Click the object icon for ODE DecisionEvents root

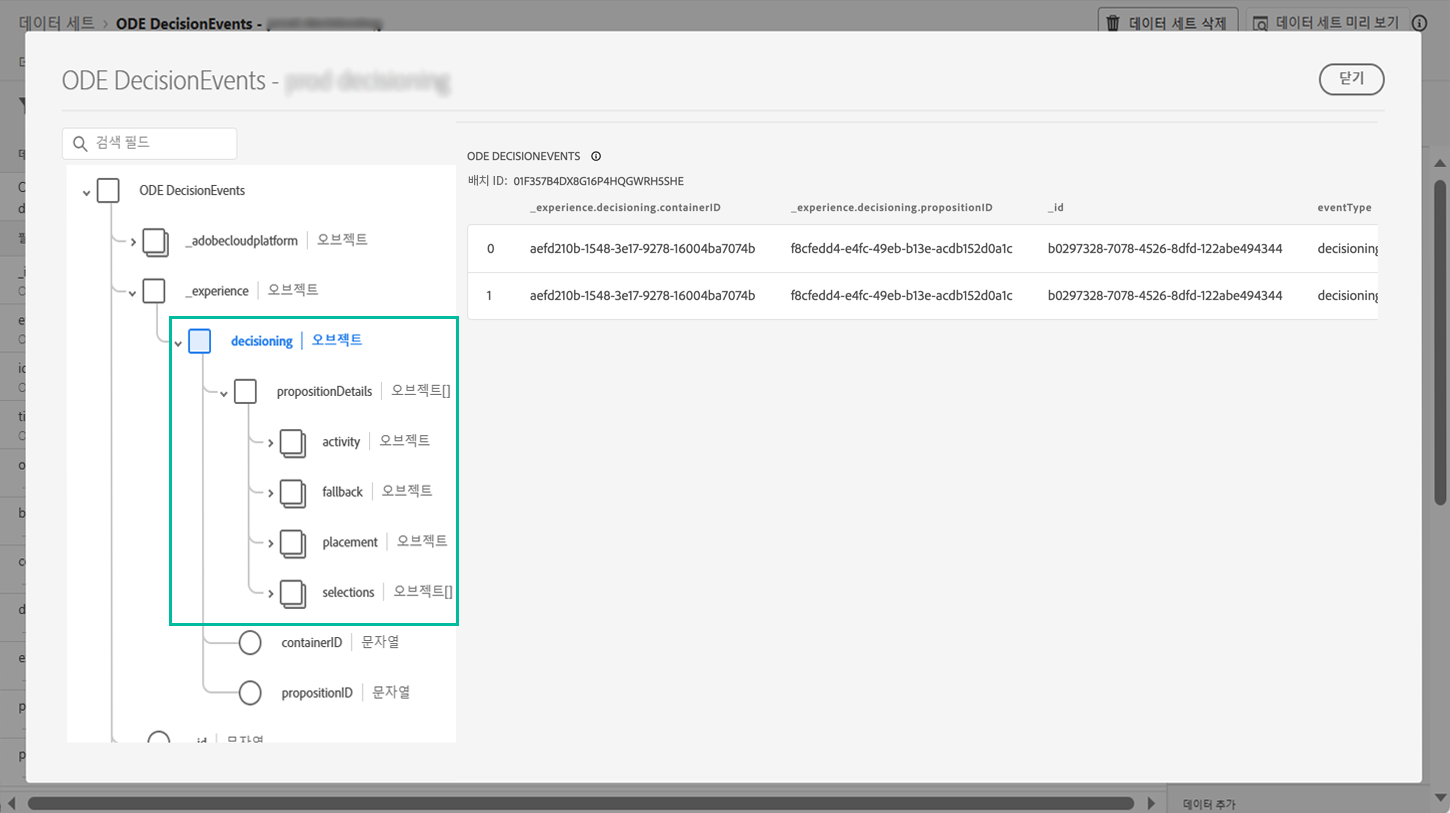point(108,190)
